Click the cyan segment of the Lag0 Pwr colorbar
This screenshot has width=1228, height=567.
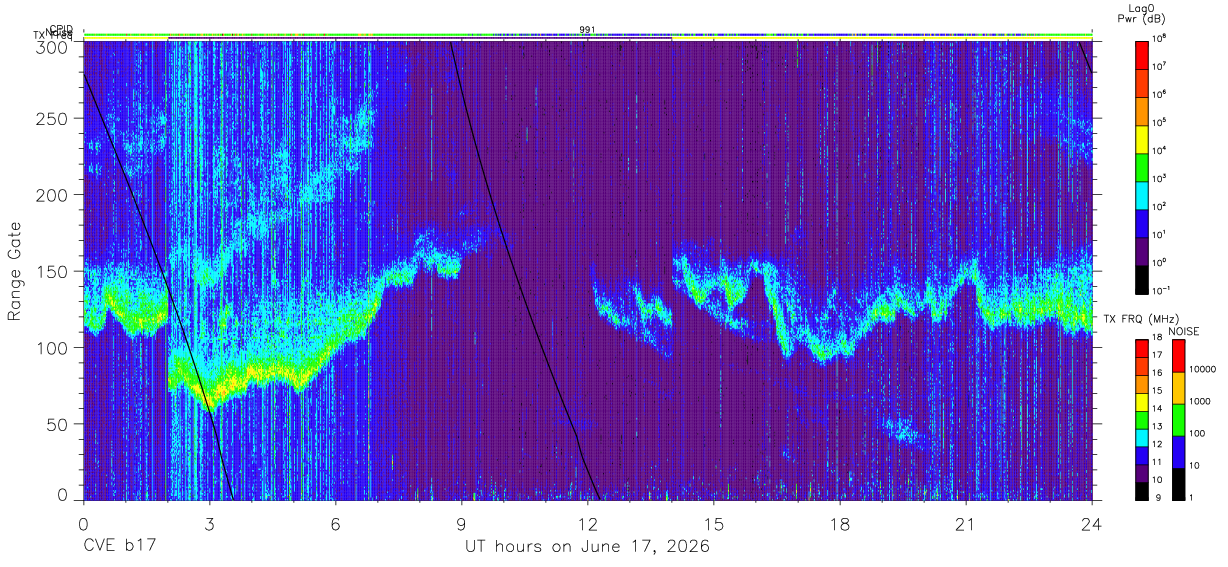(1142, 194)
